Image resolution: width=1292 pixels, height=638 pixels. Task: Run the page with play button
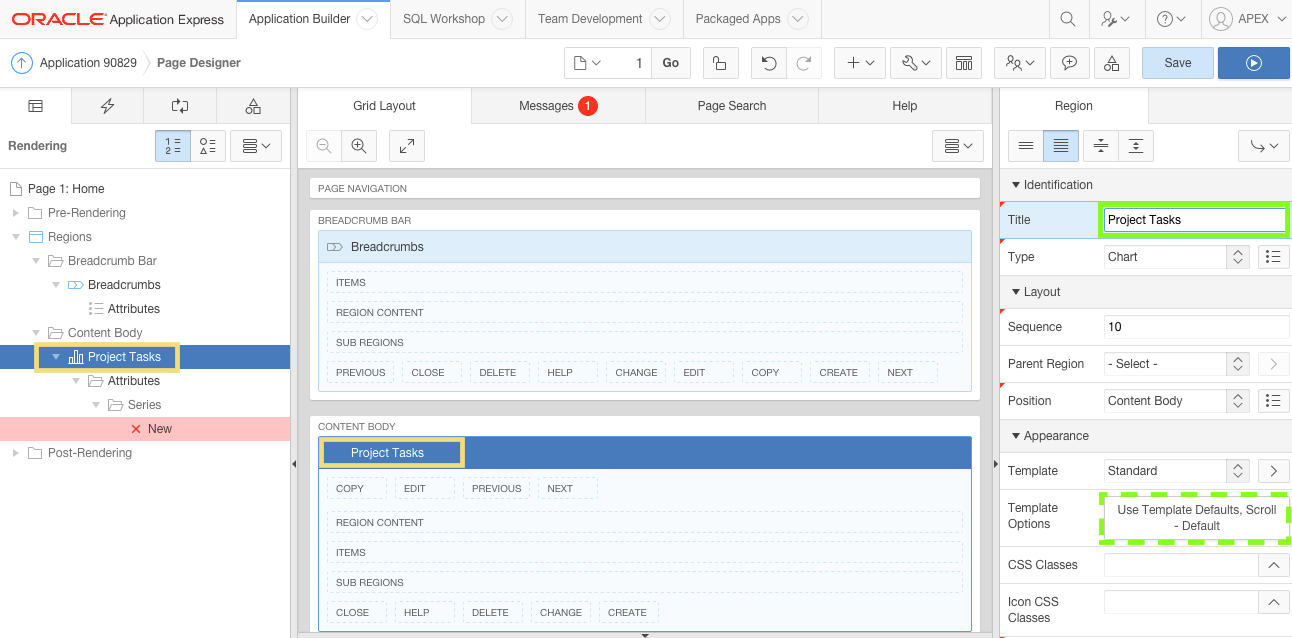coord(1254,63)
